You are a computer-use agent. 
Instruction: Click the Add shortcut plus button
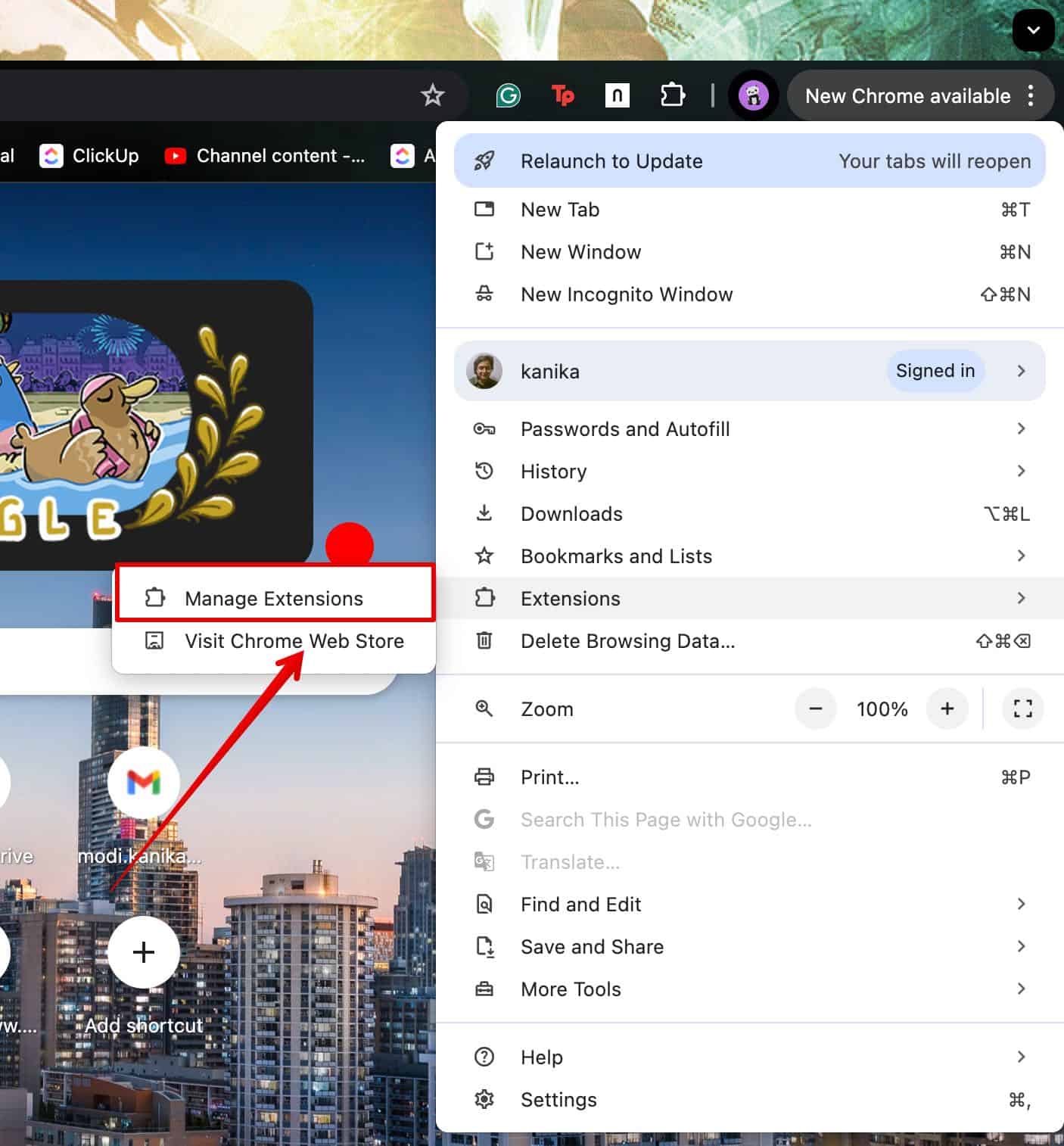coord(144,952)
